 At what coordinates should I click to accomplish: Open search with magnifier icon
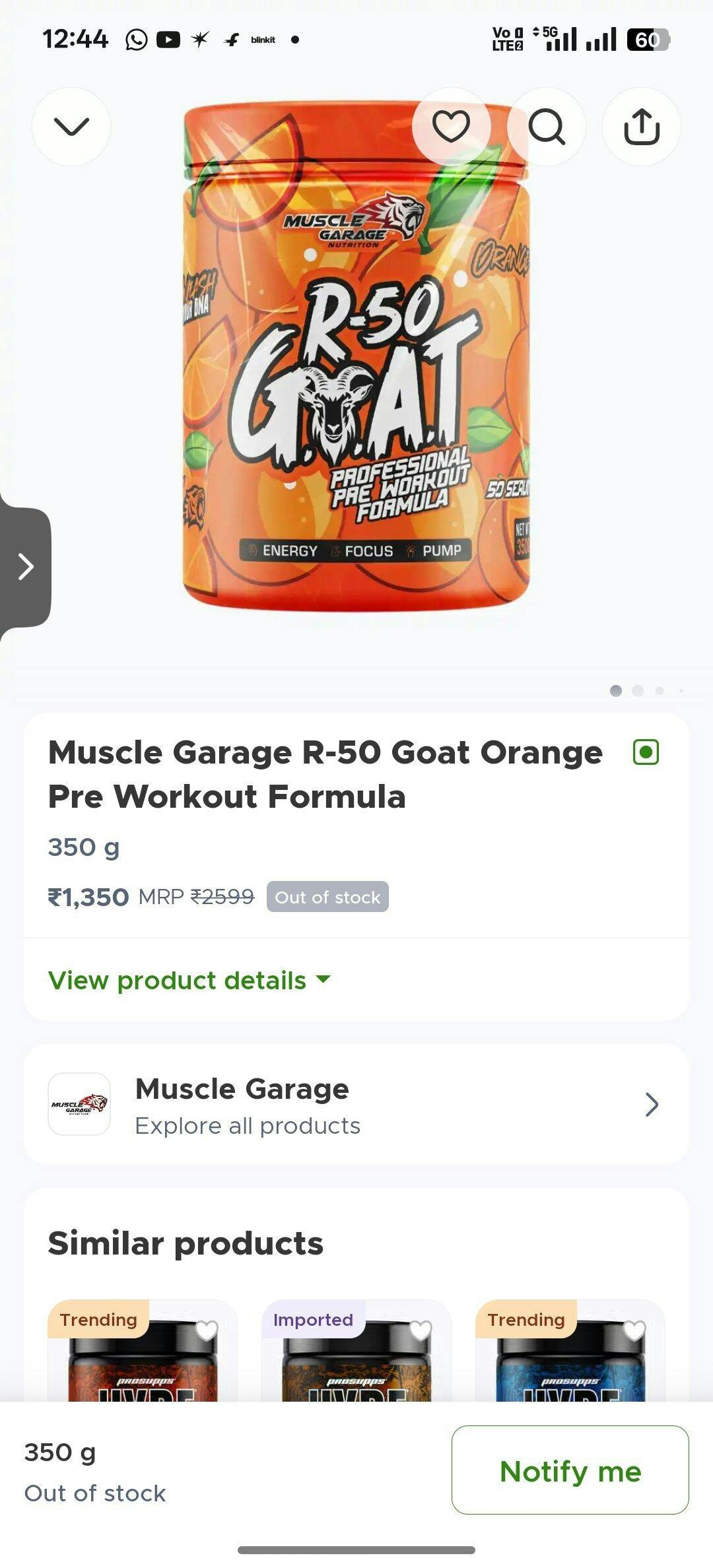[x=547, y=127]
